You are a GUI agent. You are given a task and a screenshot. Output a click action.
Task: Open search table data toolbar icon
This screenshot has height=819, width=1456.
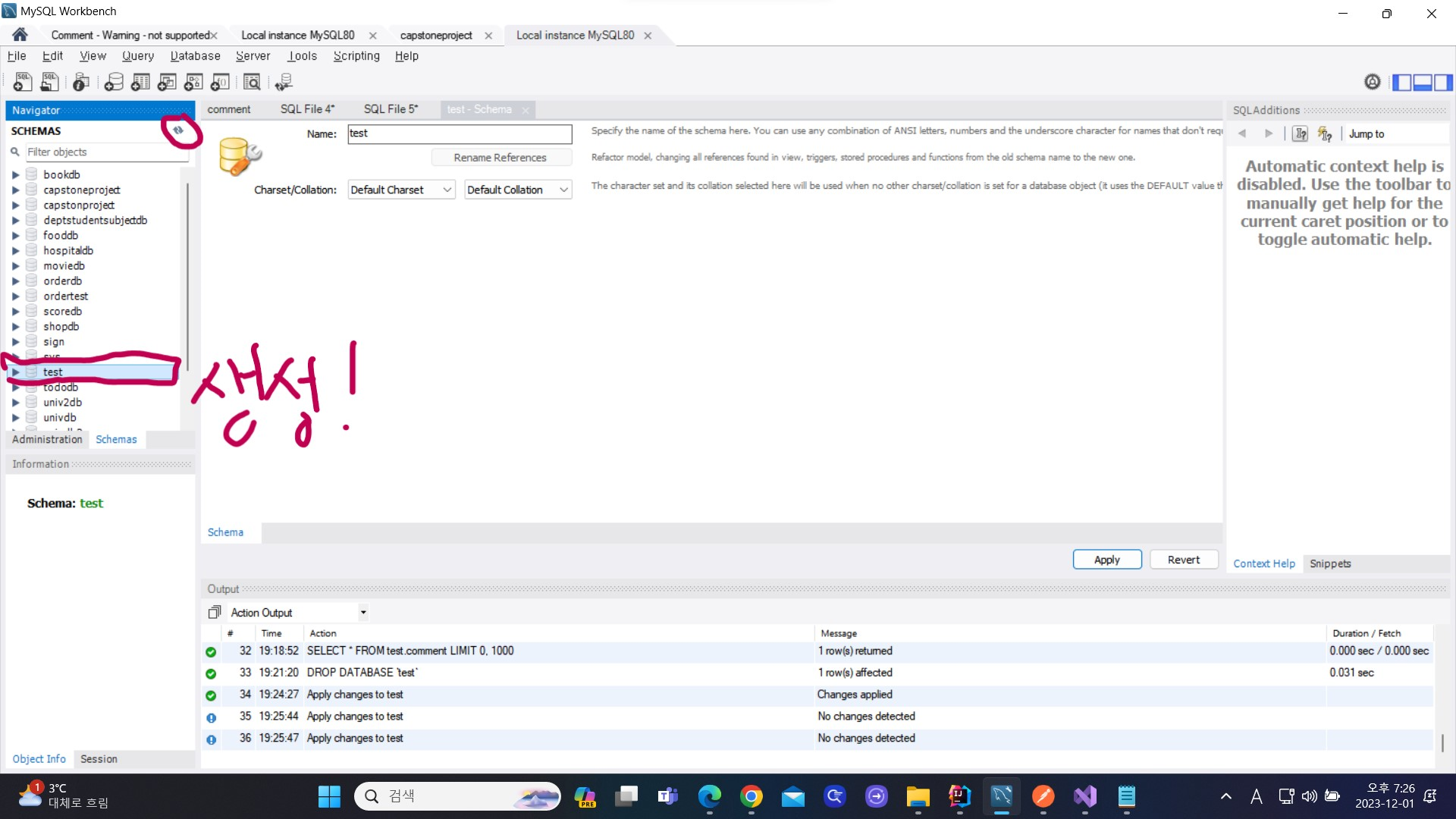pyautogui.click(x=252, y=82)
